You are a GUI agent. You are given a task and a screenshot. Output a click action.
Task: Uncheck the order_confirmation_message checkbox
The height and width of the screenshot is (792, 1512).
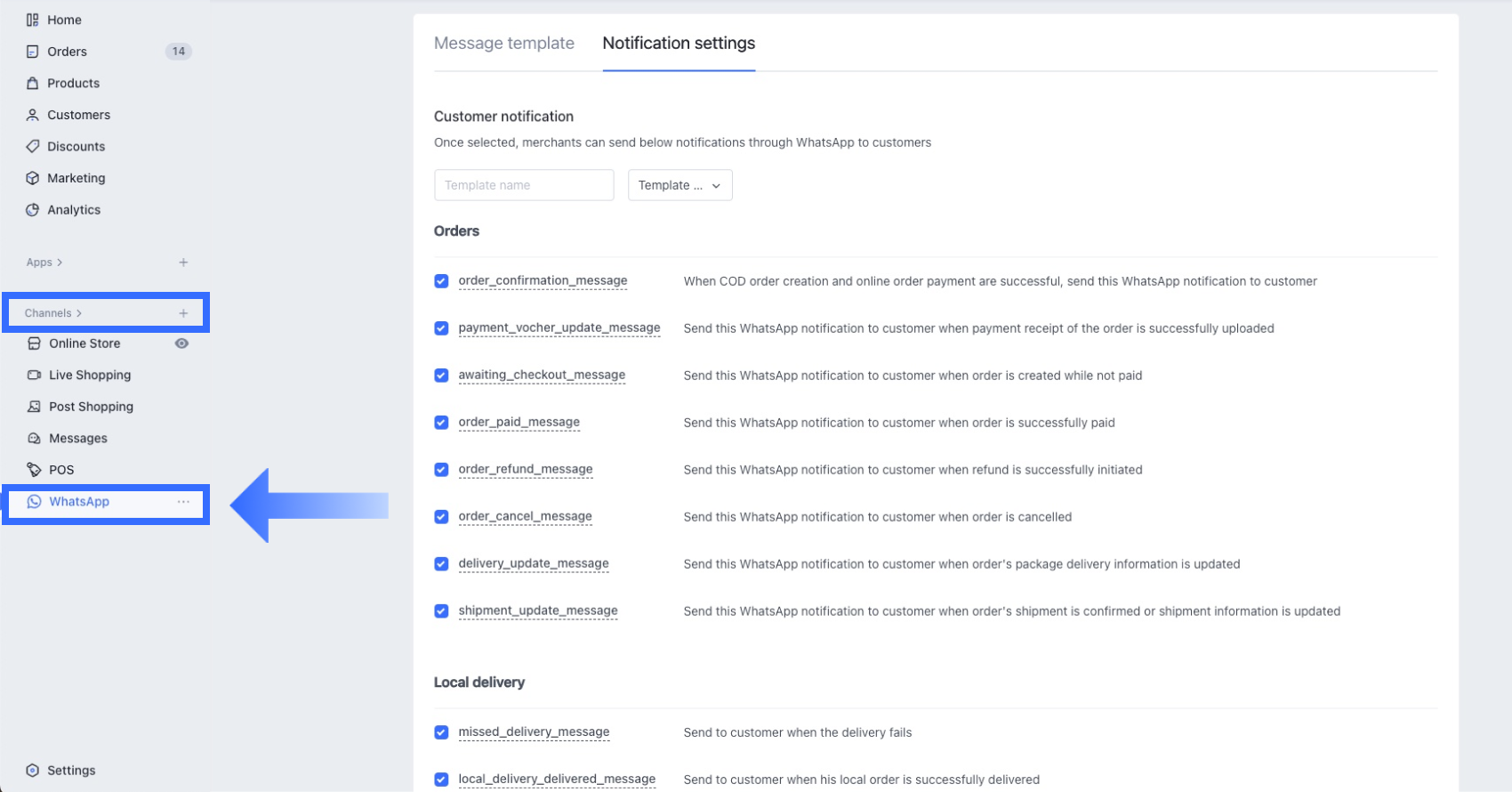(x=441, y=281)
